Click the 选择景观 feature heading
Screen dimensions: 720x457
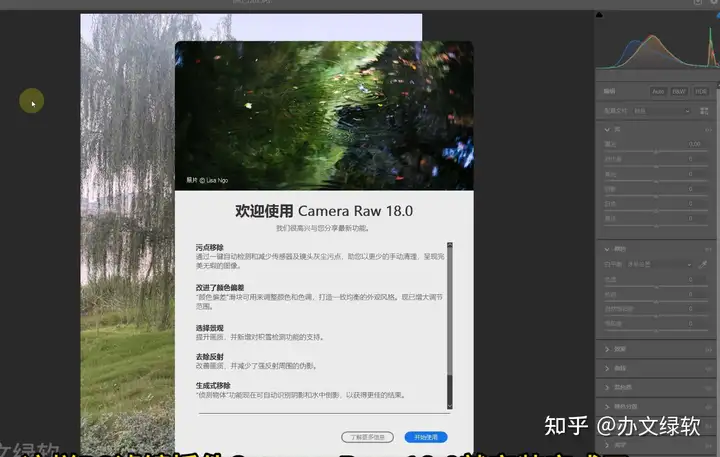[210, 328]
